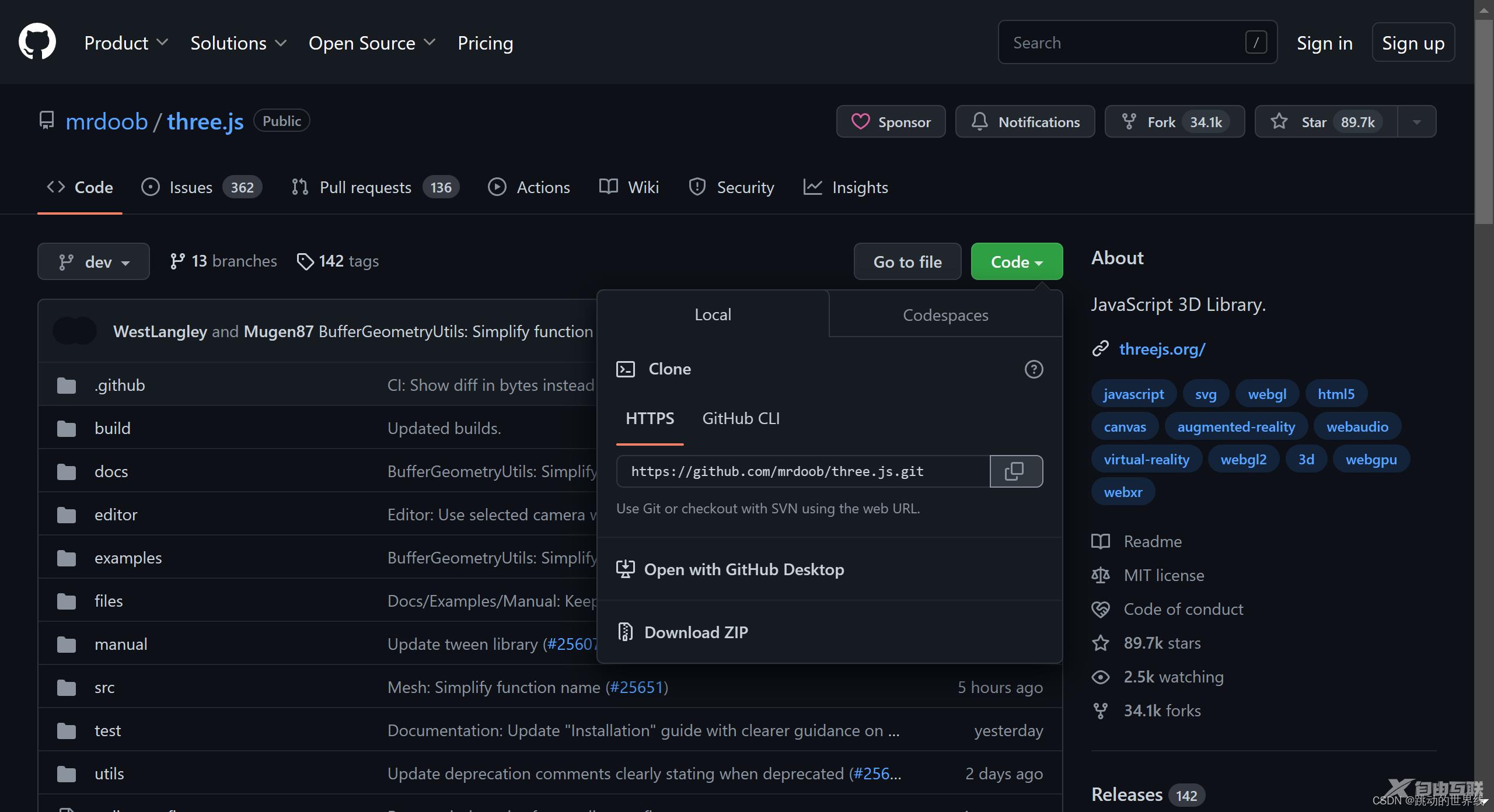Click the Sign up button
The image size is (1494, 812).
(x=1413, y=42)
